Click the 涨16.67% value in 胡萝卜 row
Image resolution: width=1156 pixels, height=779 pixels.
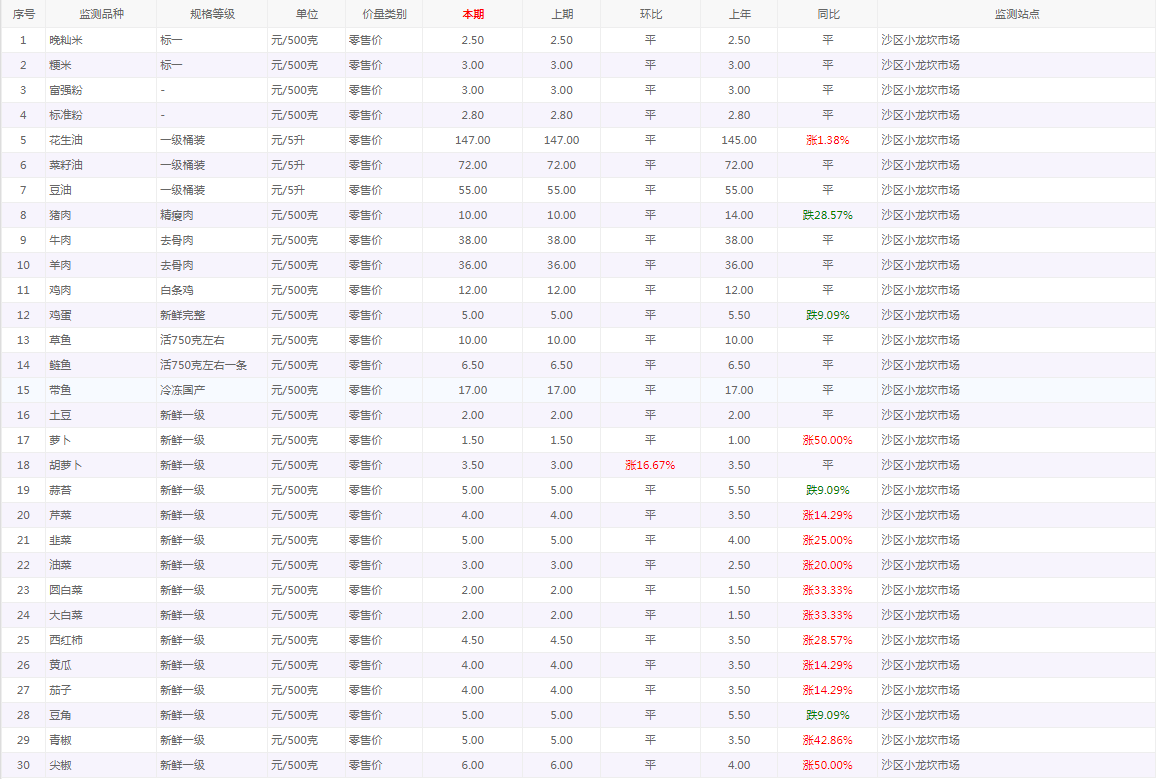click(650, 465)
